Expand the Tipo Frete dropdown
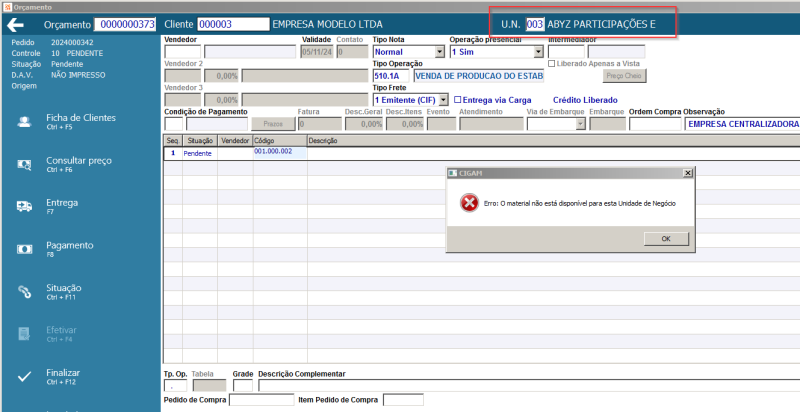800x412 pixels. pyautogui.click(x=443, y=100)
